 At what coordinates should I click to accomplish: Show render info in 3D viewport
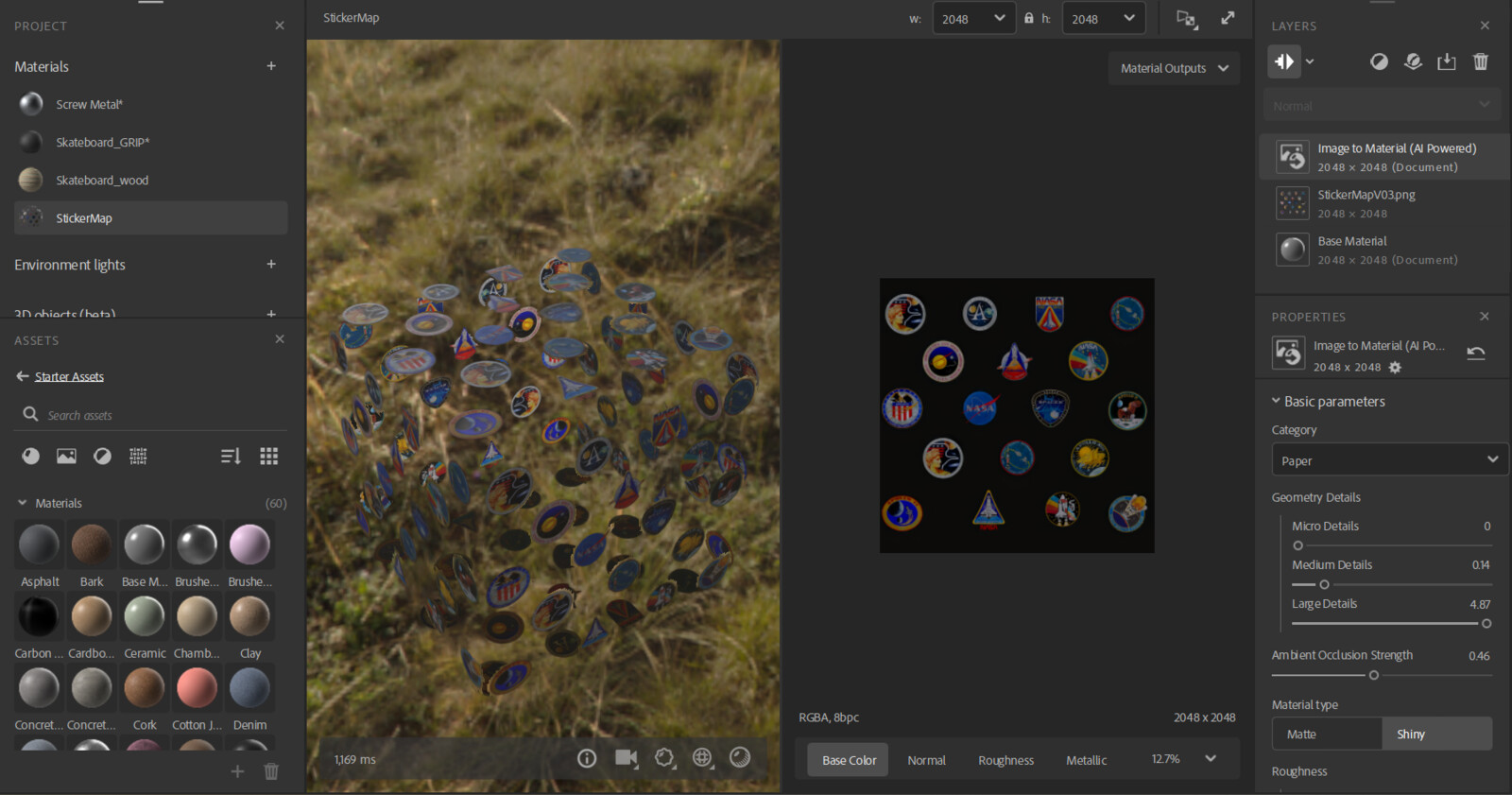coord(587,758)
